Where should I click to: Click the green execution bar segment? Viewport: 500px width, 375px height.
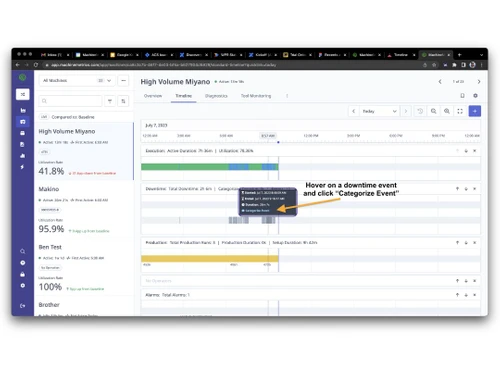pos(185,167)
